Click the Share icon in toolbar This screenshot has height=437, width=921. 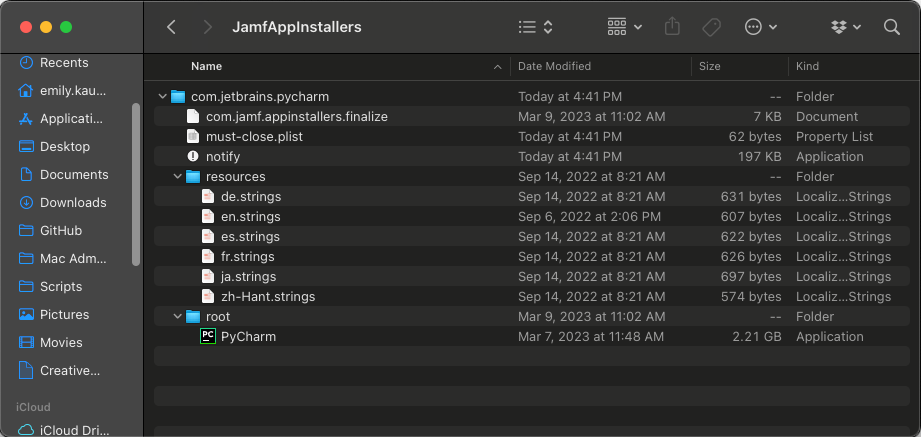(672, 27)
